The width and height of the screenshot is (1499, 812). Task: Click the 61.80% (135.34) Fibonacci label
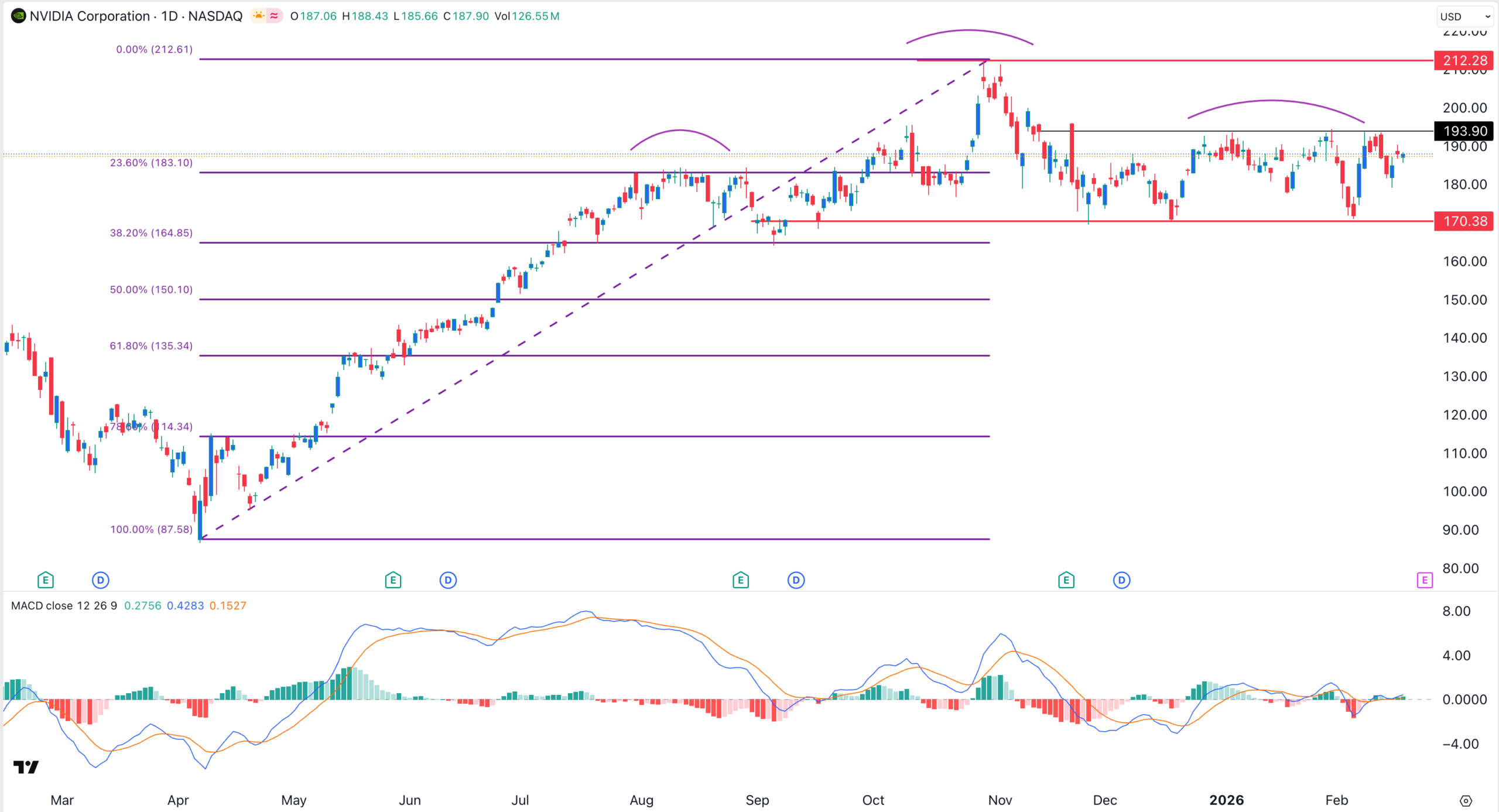point(152,346)
